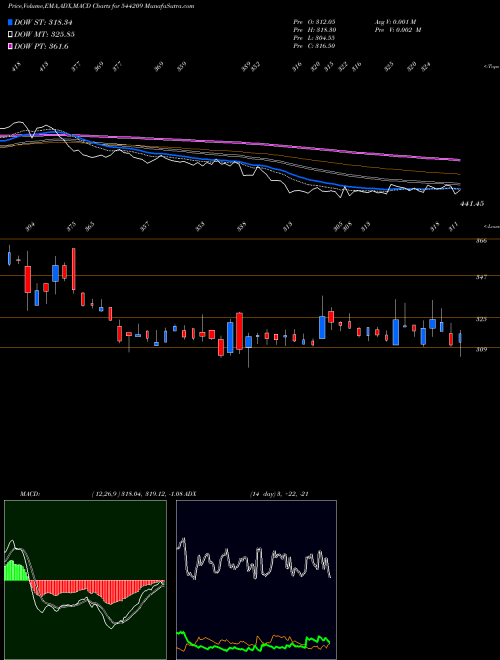Viewport: 500px width, 660px height.
Task: Click the 'Pre O: 312.05' open value
Action: coord(314,21)
